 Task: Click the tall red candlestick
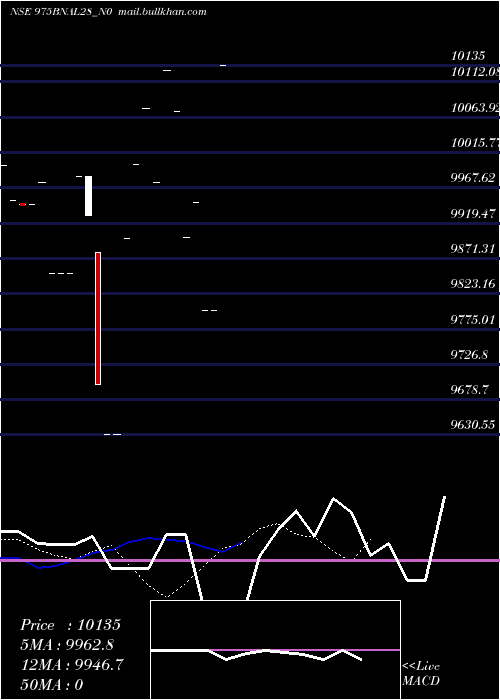click(98, 318)
